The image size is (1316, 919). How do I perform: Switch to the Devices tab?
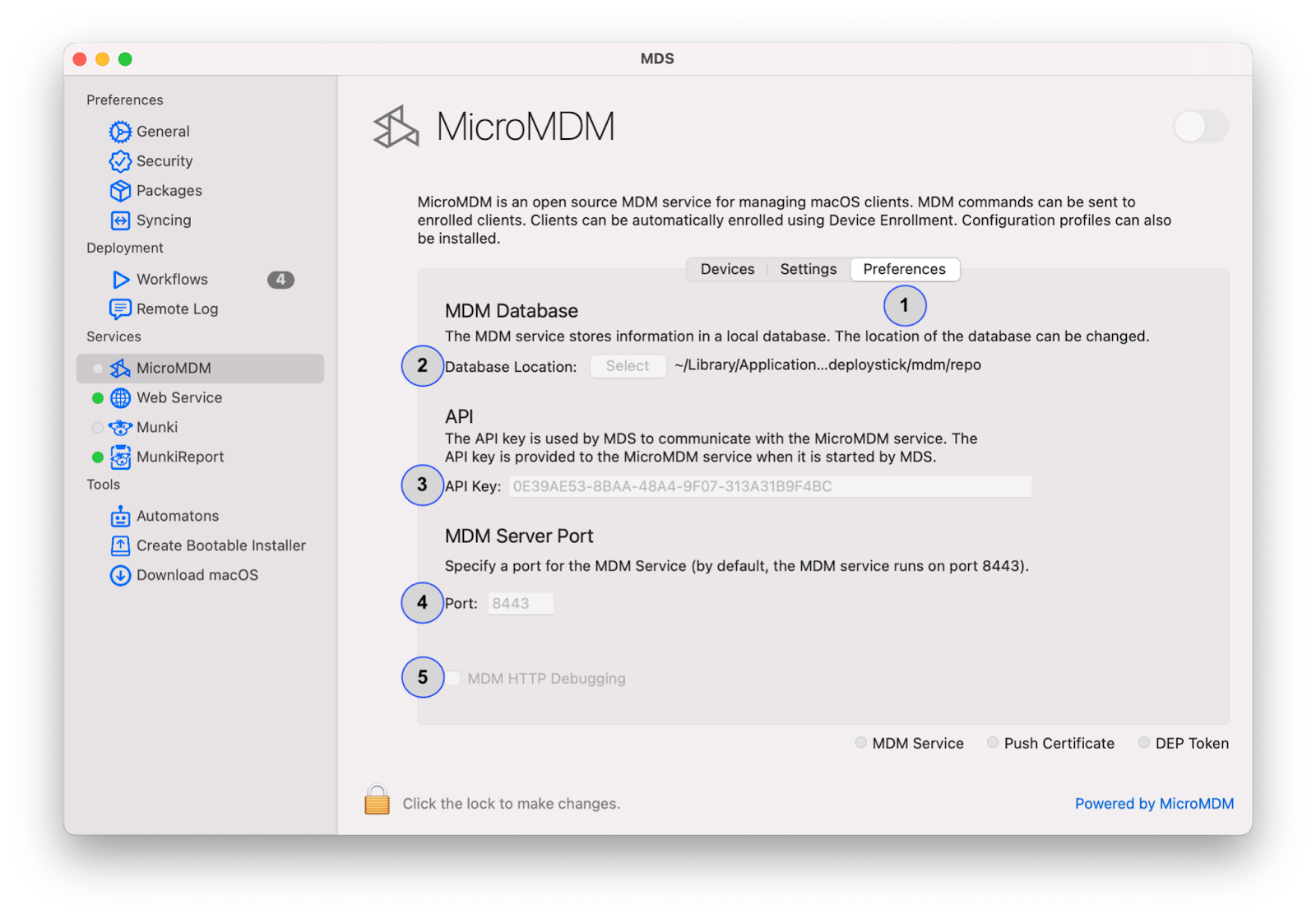[727, 269]
